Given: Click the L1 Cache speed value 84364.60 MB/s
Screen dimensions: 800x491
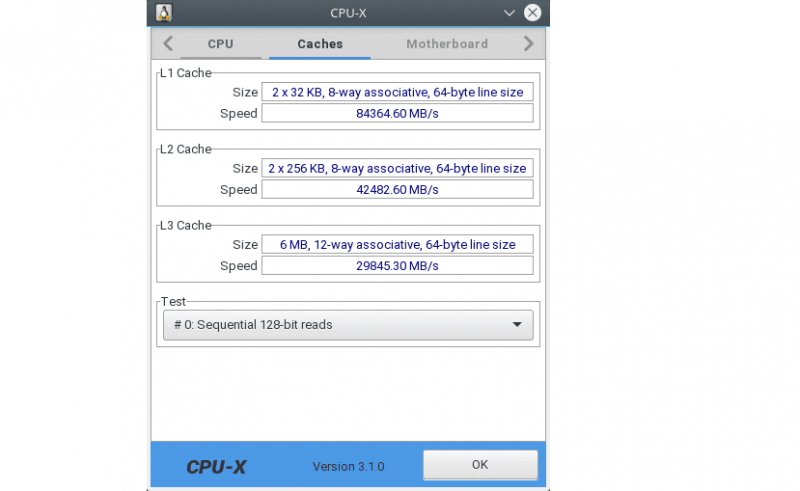Looking at the screenshot, I should point(397,113).
